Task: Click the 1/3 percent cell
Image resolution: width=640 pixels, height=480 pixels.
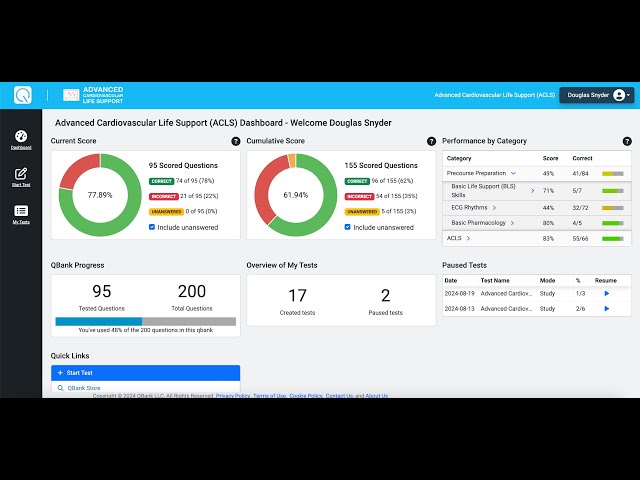Action: [x=580, y=293]
